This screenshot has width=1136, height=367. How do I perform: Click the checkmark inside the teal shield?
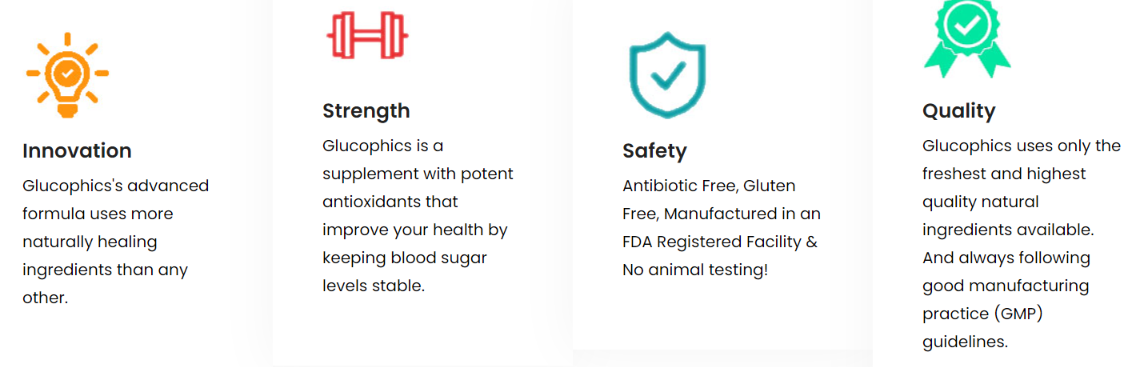667,75
